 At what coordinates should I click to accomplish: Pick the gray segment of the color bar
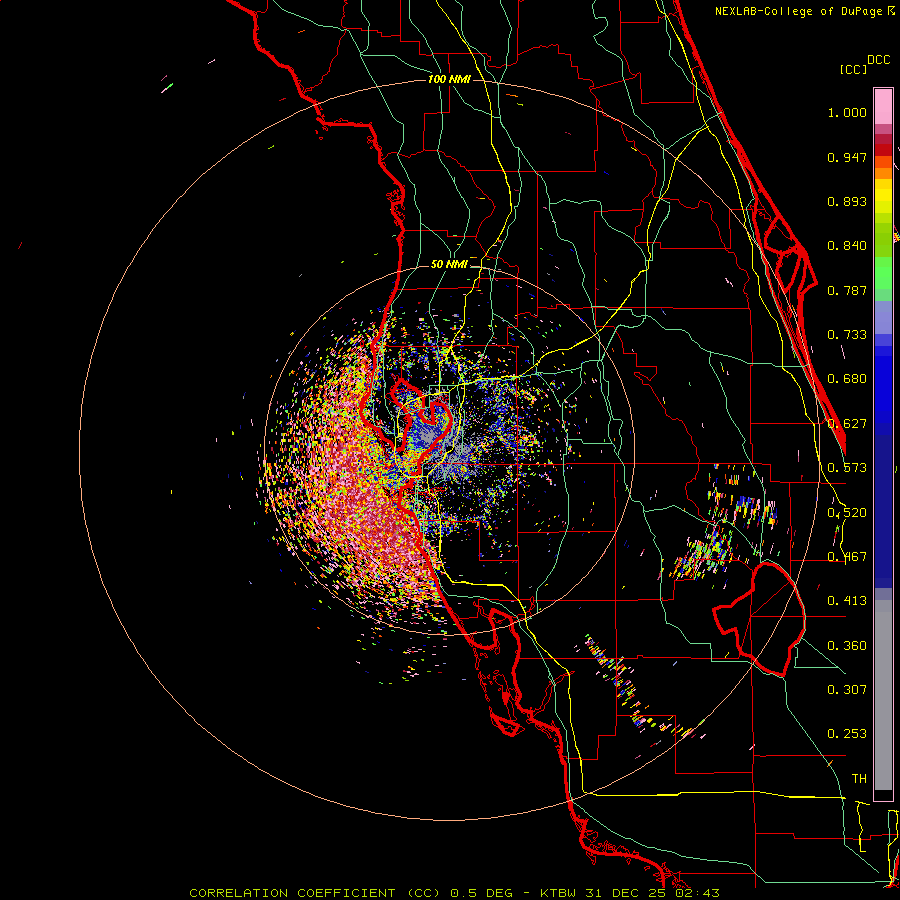pyautogui.click(x=883, y=695)
